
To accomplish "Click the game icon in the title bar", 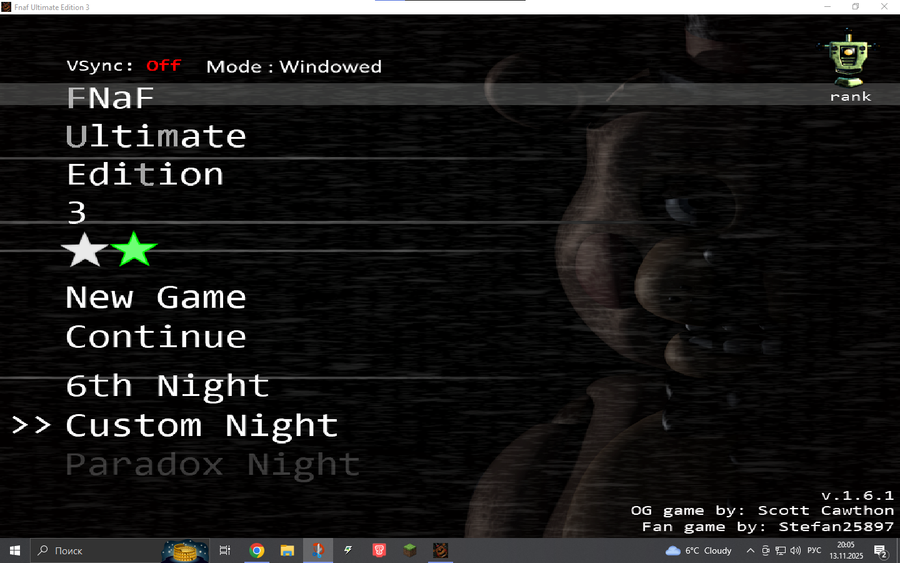I will tap(6, 7).
